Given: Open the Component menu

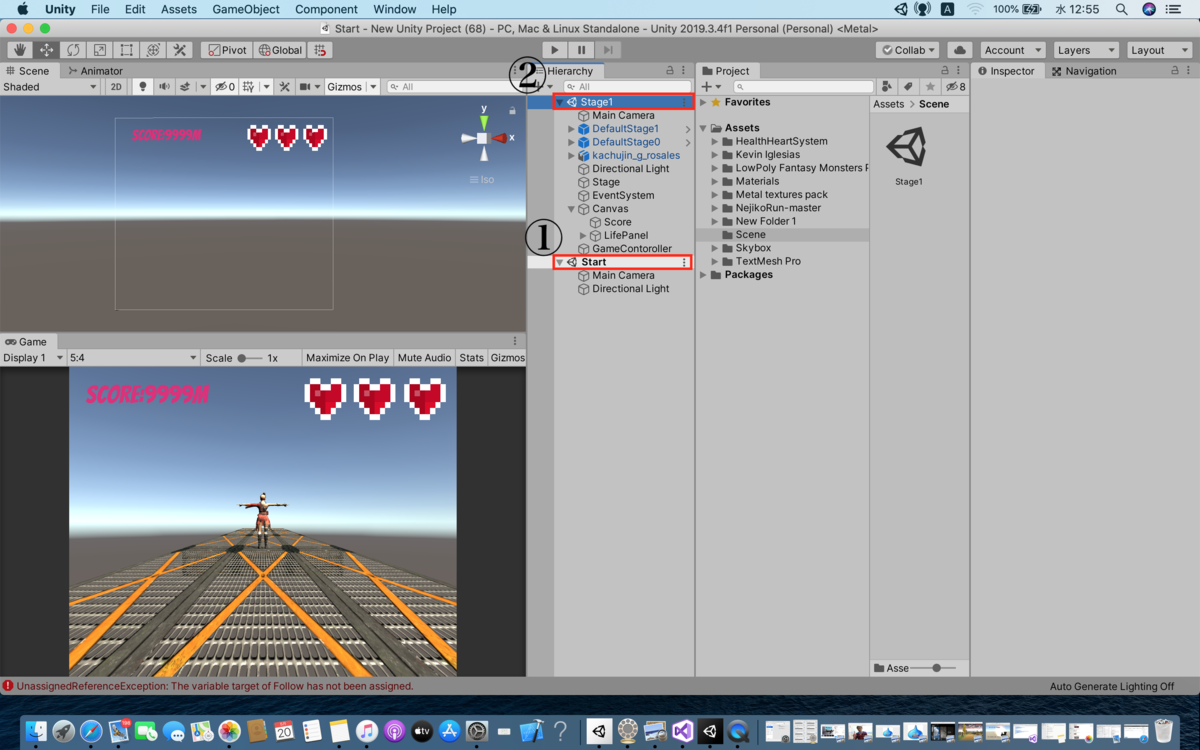Looking at the screenshot, I should [x=326, y=9].
